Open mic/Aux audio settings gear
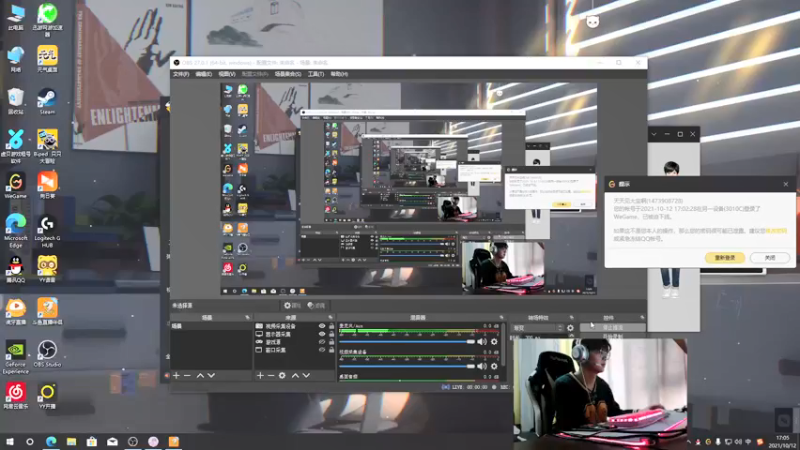The width and height of the screenshot is (800, 450). 494,341
